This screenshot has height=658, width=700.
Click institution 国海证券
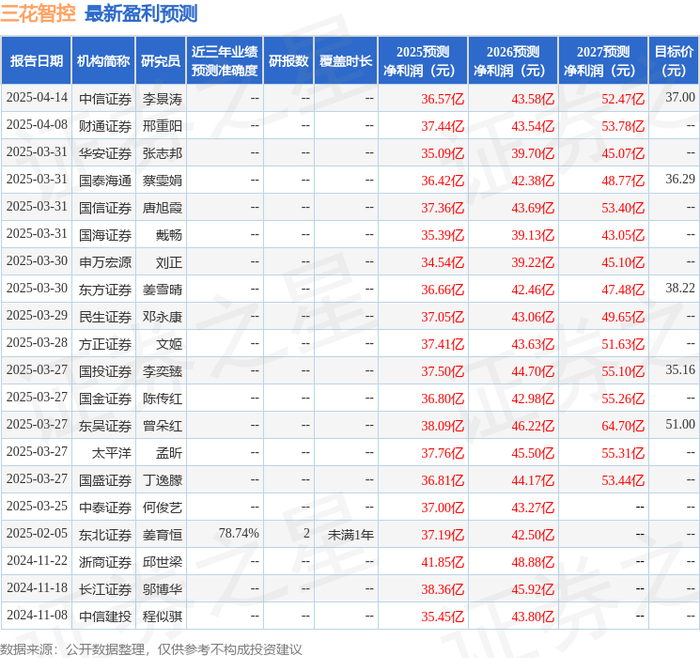click(105, 235)
